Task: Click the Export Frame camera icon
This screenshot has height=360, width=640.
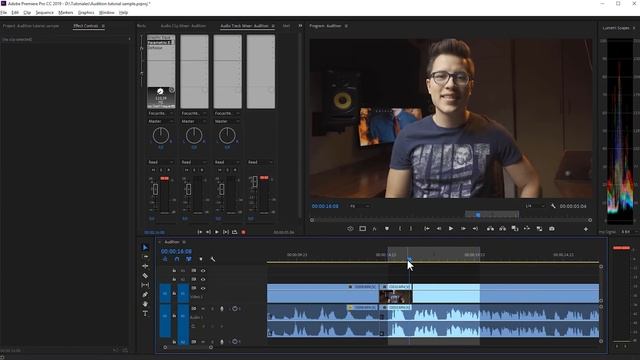Action: click(552, 229)
